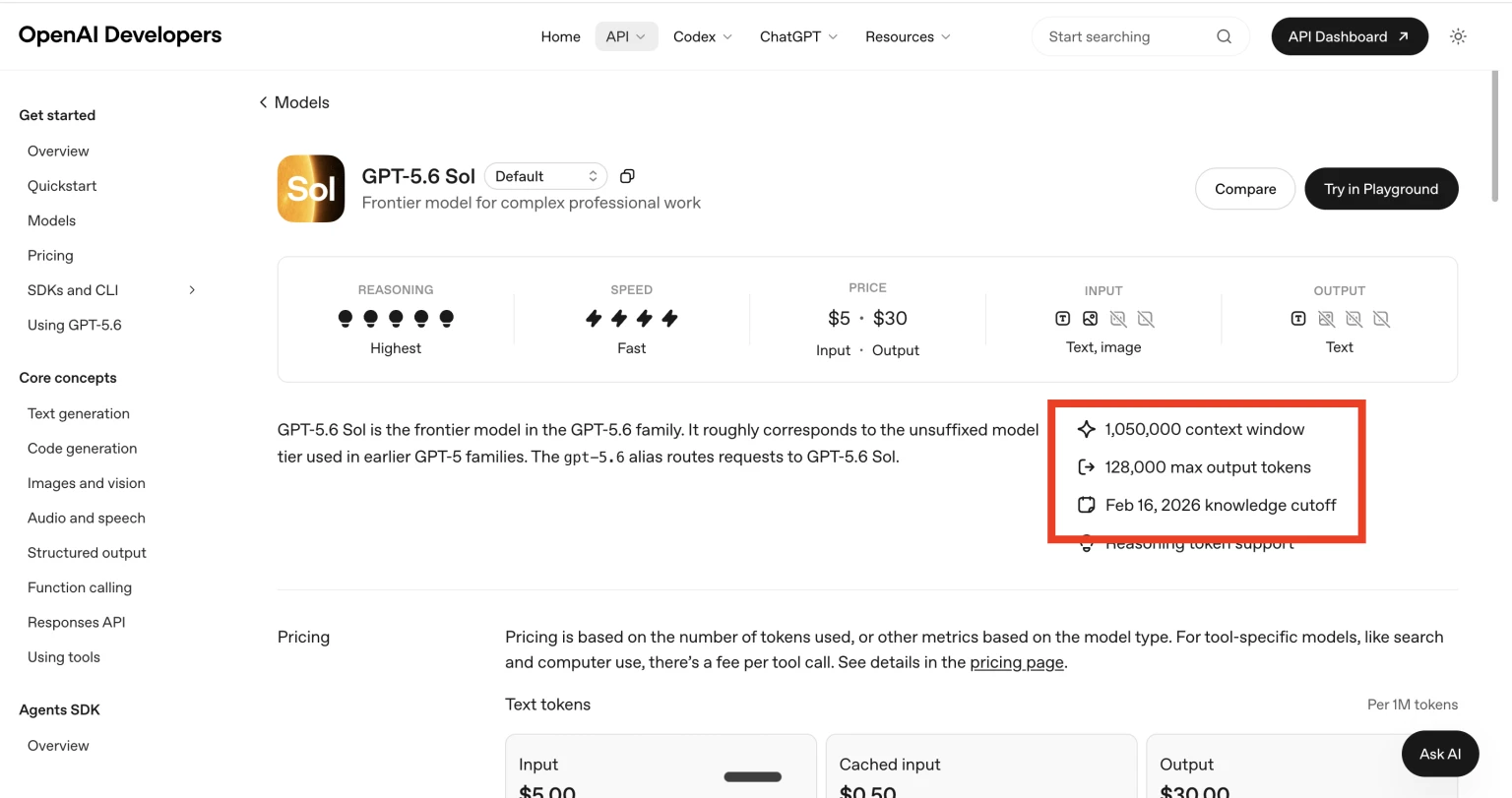Open the Resources top navigation item

pos(908,36)
